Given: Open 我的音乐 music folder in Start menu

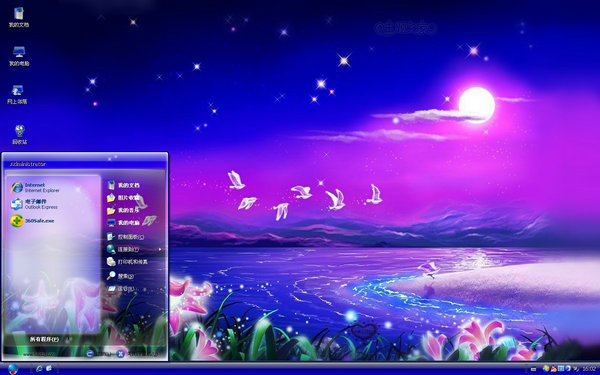Looking at the screenshot, I should [123, 210].
